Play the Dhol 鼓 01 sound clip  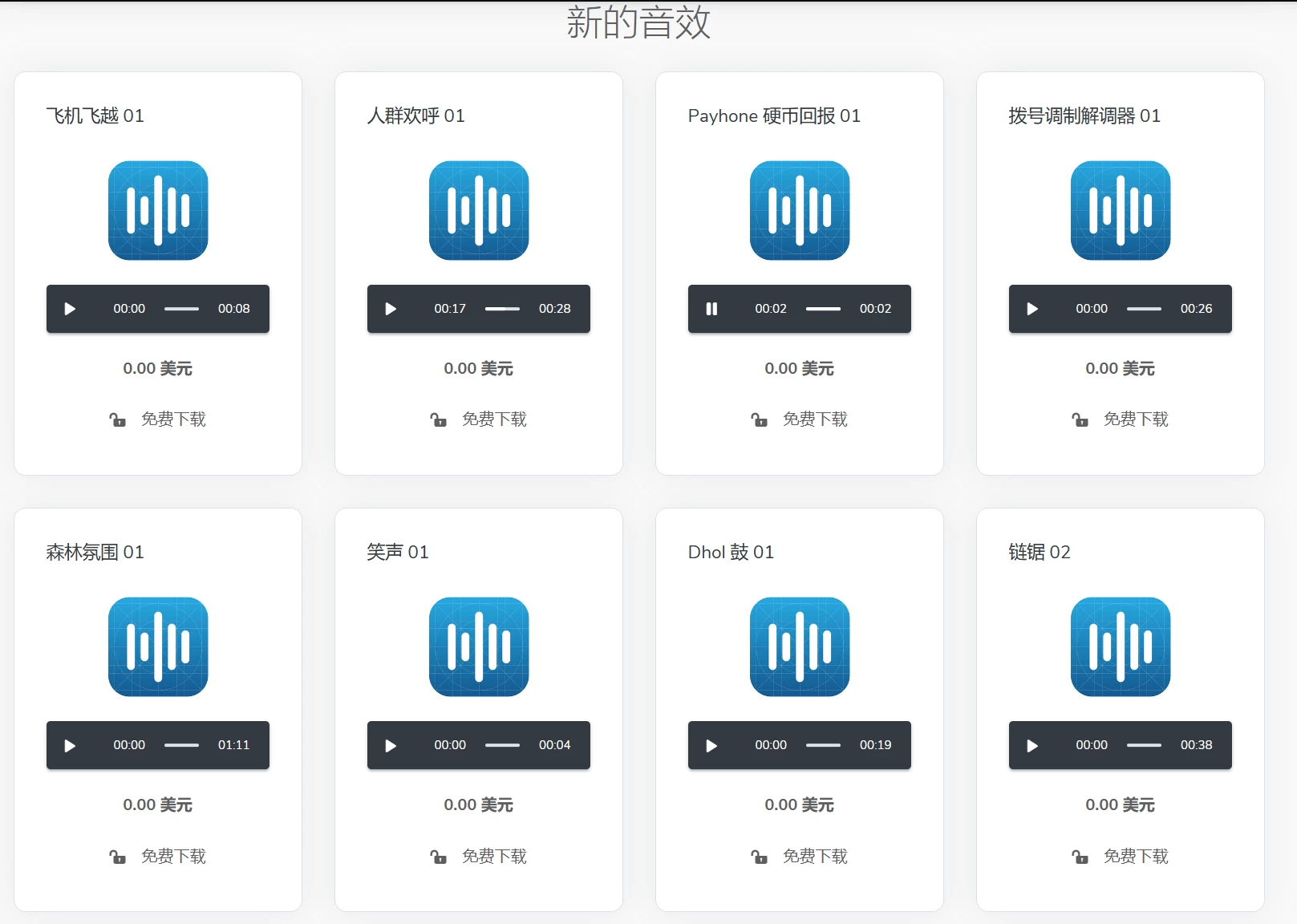pos(711,745)
